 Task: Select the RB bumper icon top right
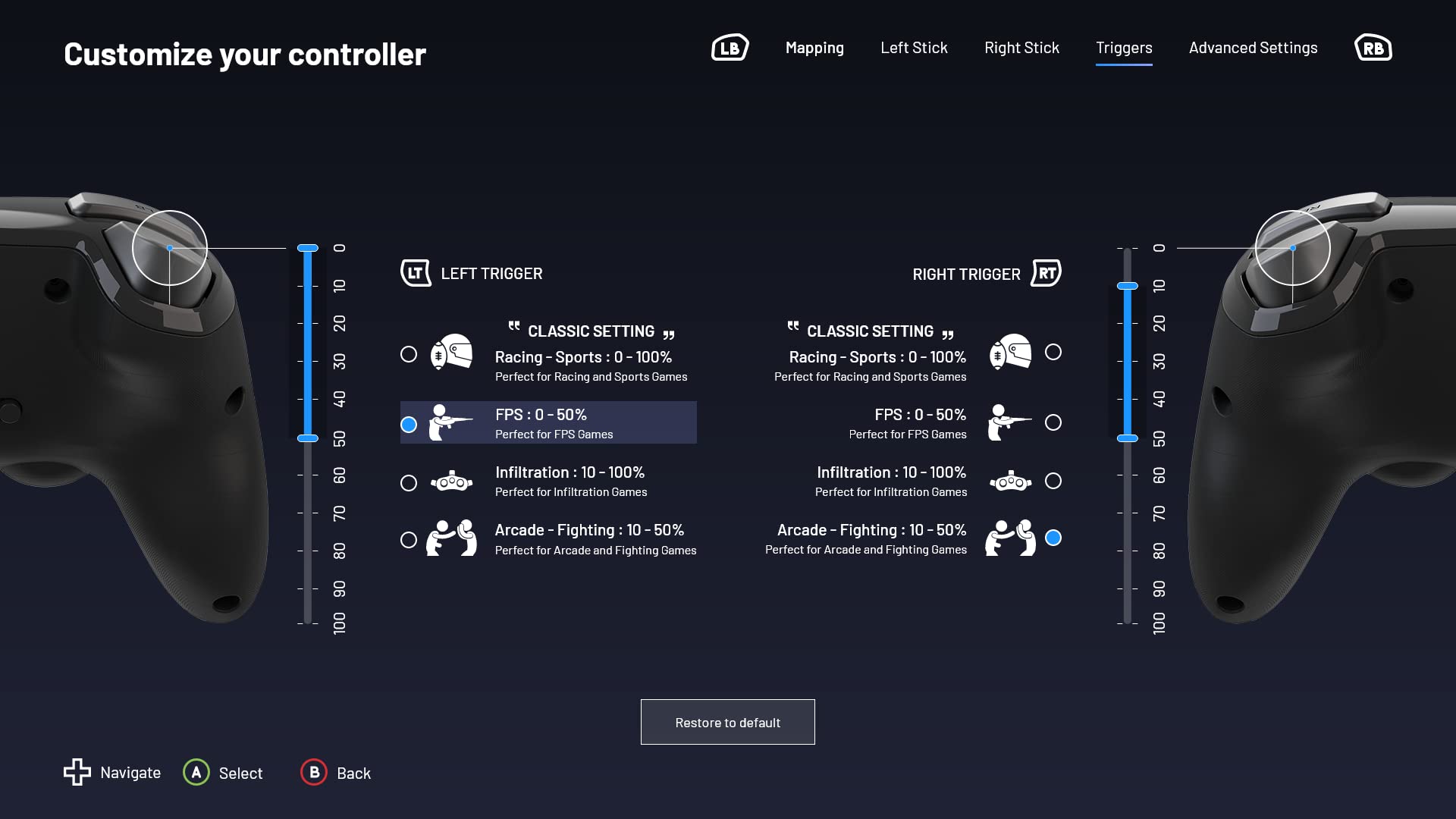1374,47
